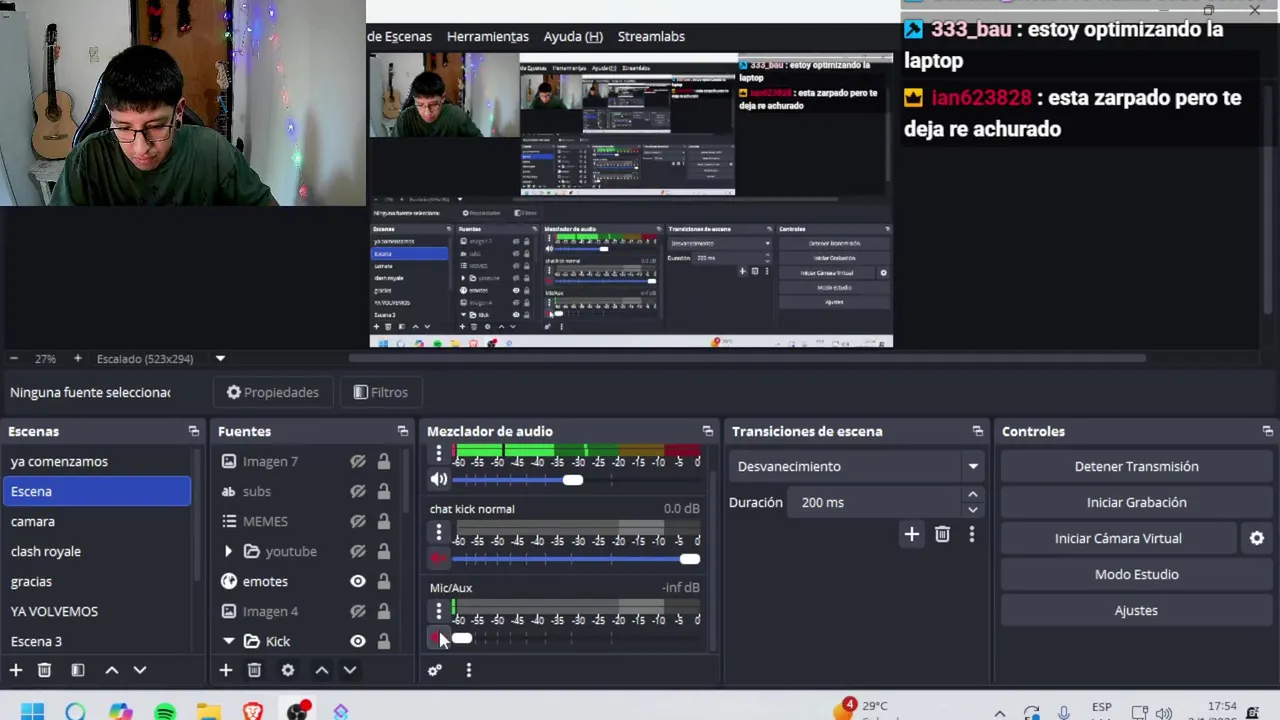This screenshot has height=720, width=1280.
Task: Open audio mixer three-dot menu at bottom
Action: pos(469,670)
